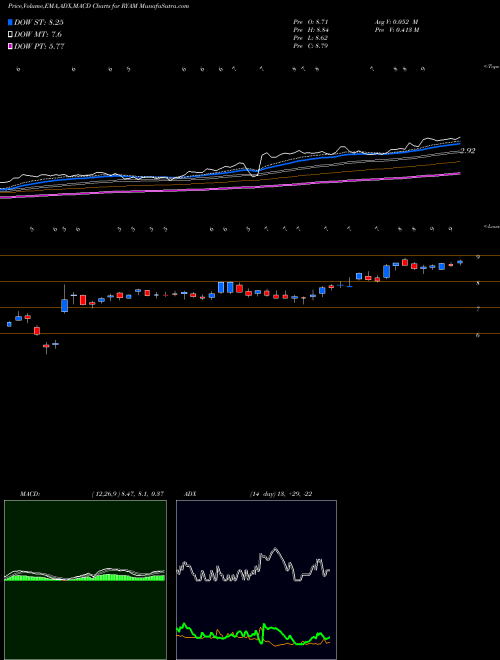Screen dimensions: 500x660
Task: Click the '2.92' label beside EMA lines
Action: [468, 151]
